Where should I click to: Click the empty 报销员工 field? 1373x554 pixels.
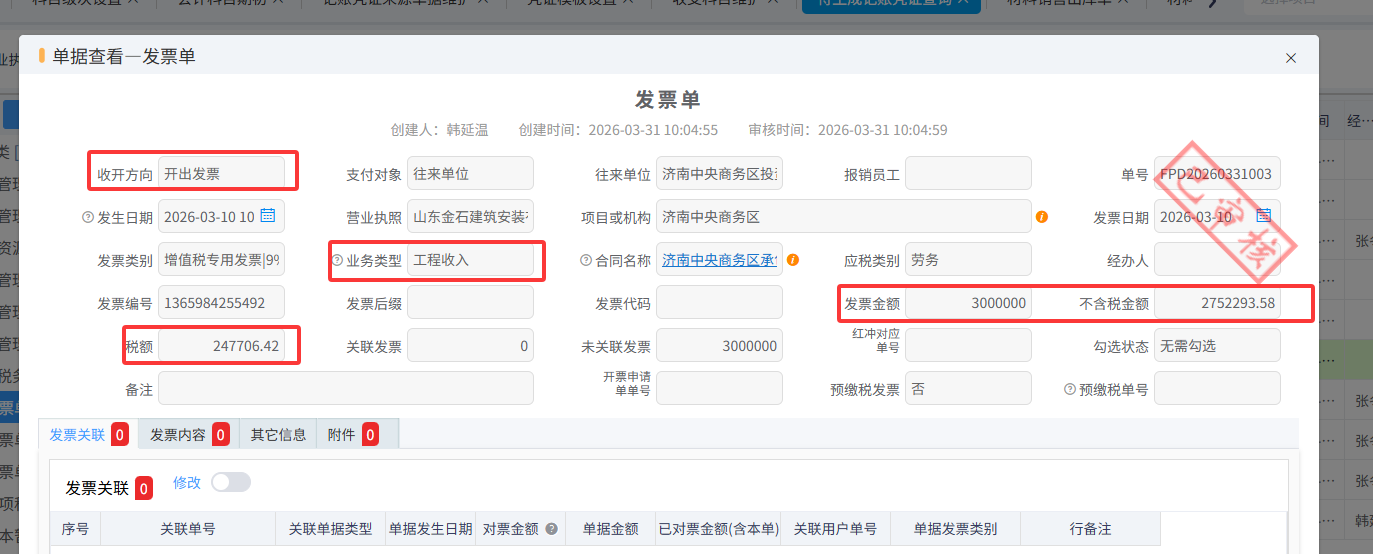click(x=968, y=173)
